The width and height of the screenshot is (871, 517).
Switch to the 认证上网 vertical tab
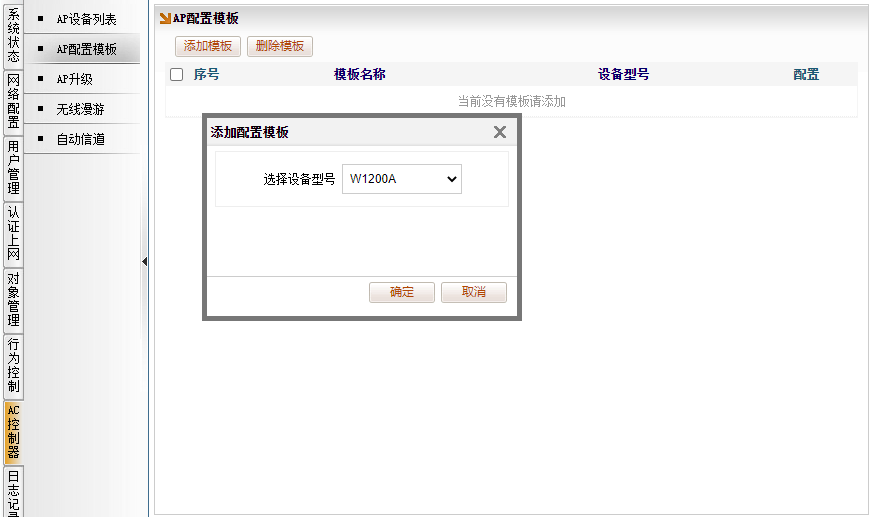pyautogui.click(x=13, y=233)
